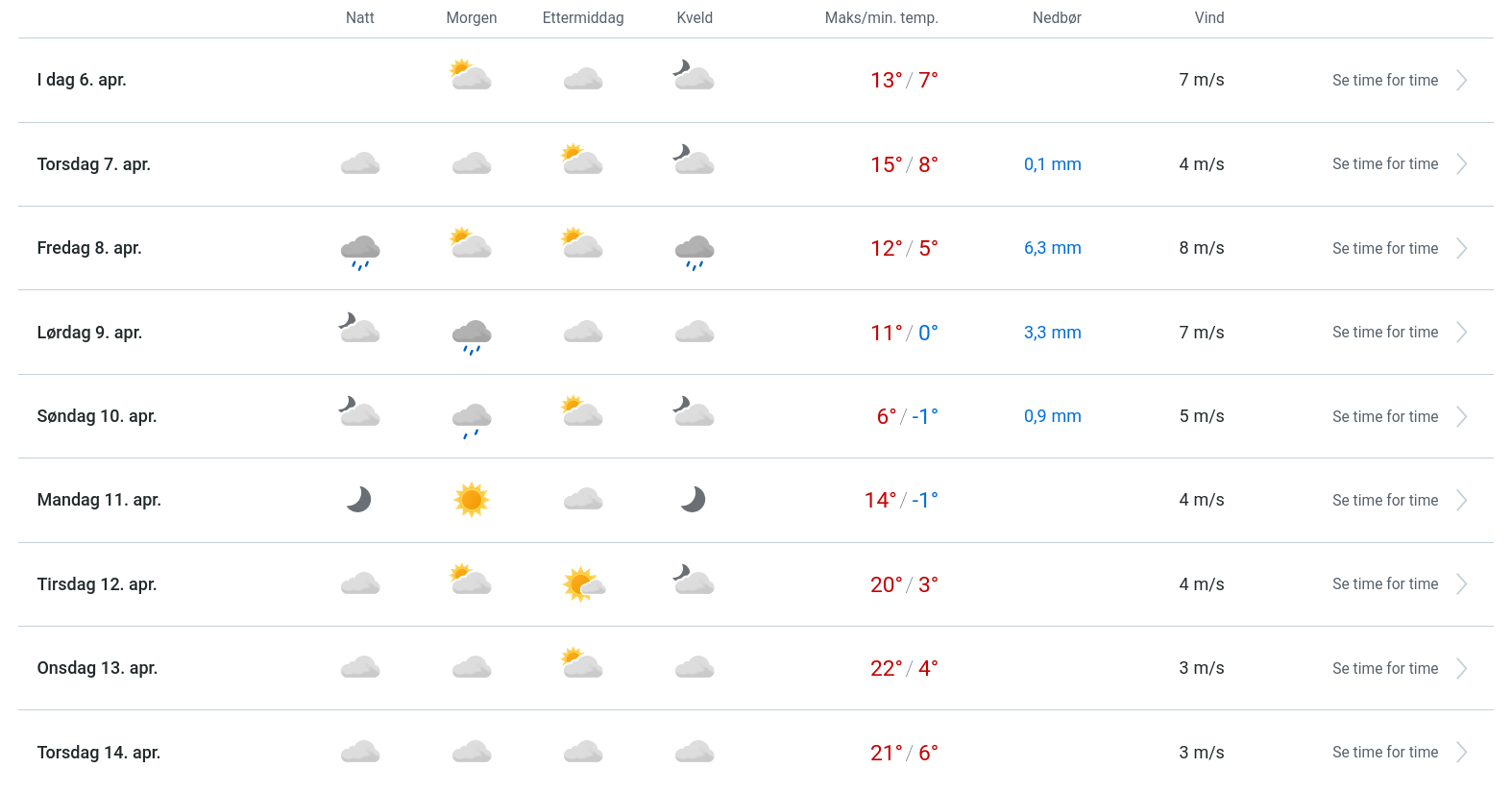Click the rain icon for Fredag evening
1512x793 pixels.
(695, 251)
